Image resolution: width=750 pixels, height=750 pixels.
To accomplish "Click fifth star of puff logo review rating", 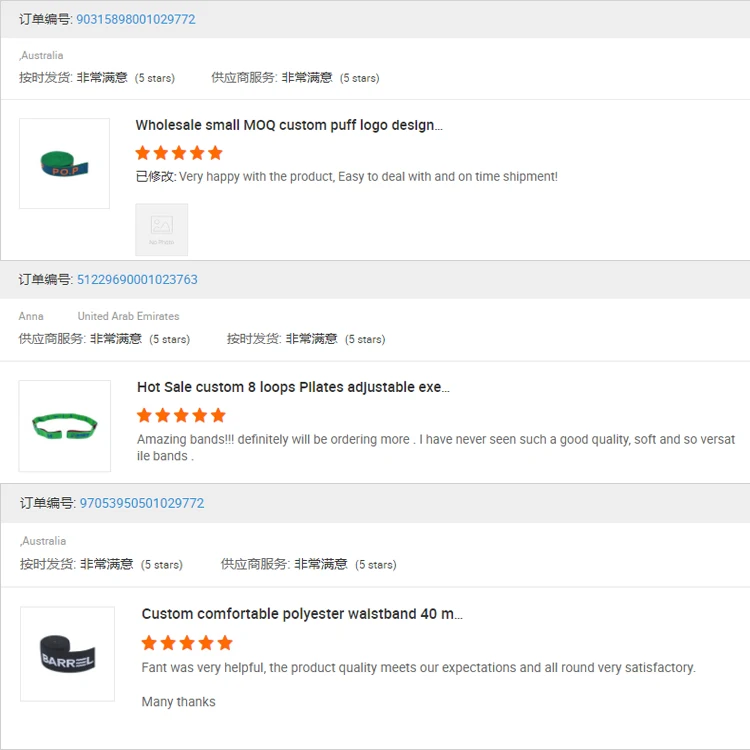I will point(215,153).
